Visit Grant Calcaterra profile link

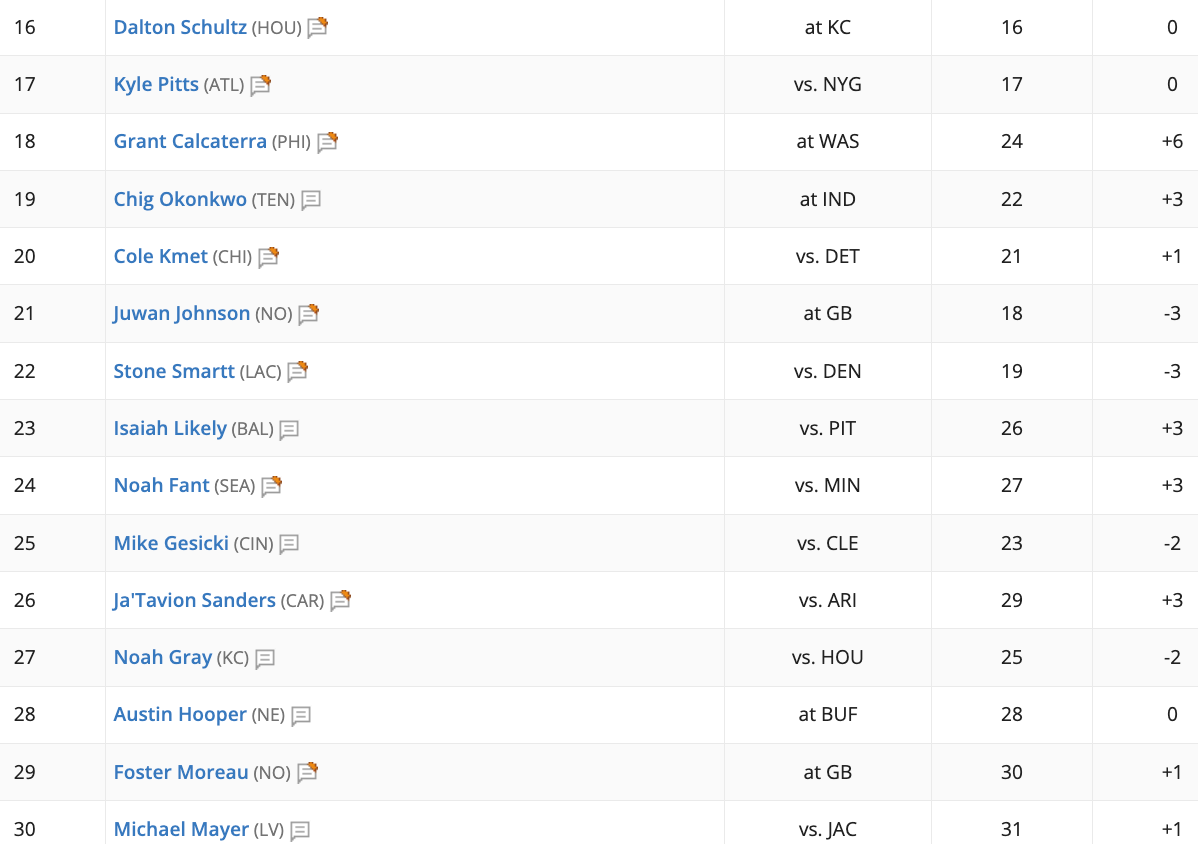(190, 141)
